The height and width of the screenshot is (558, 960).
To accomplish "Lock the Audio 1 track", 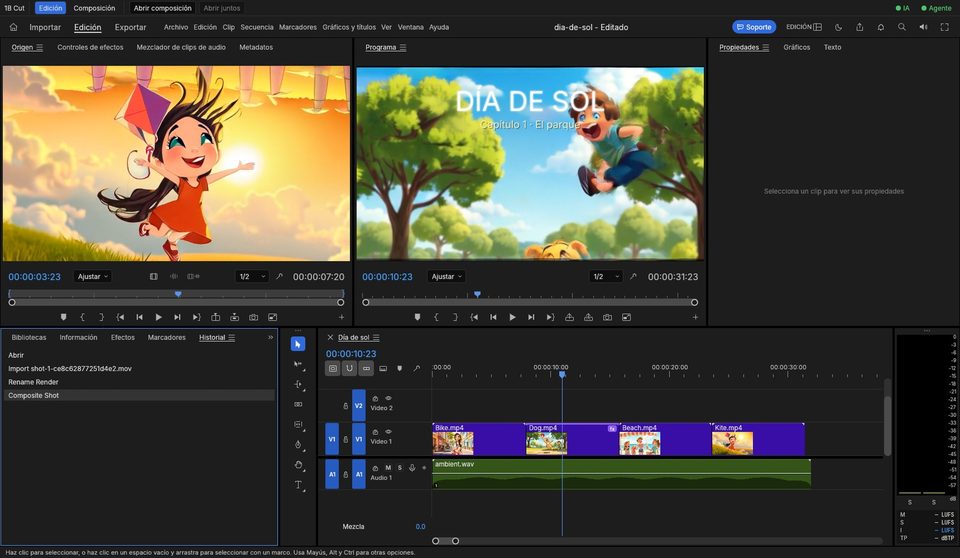I will (345, 474).
